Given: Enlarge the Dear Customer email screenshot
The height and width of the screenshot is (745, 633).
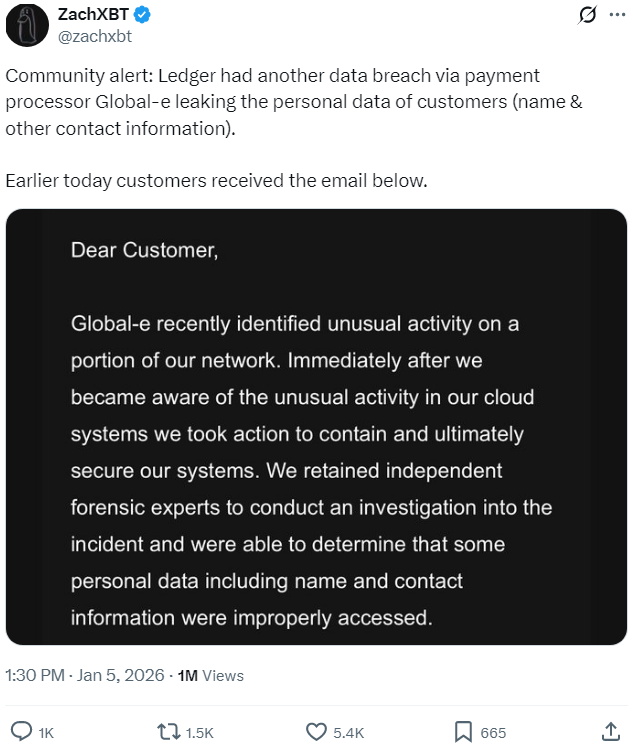Looking at the screenshot, I should pyautogui.click(x=316, y=426).
